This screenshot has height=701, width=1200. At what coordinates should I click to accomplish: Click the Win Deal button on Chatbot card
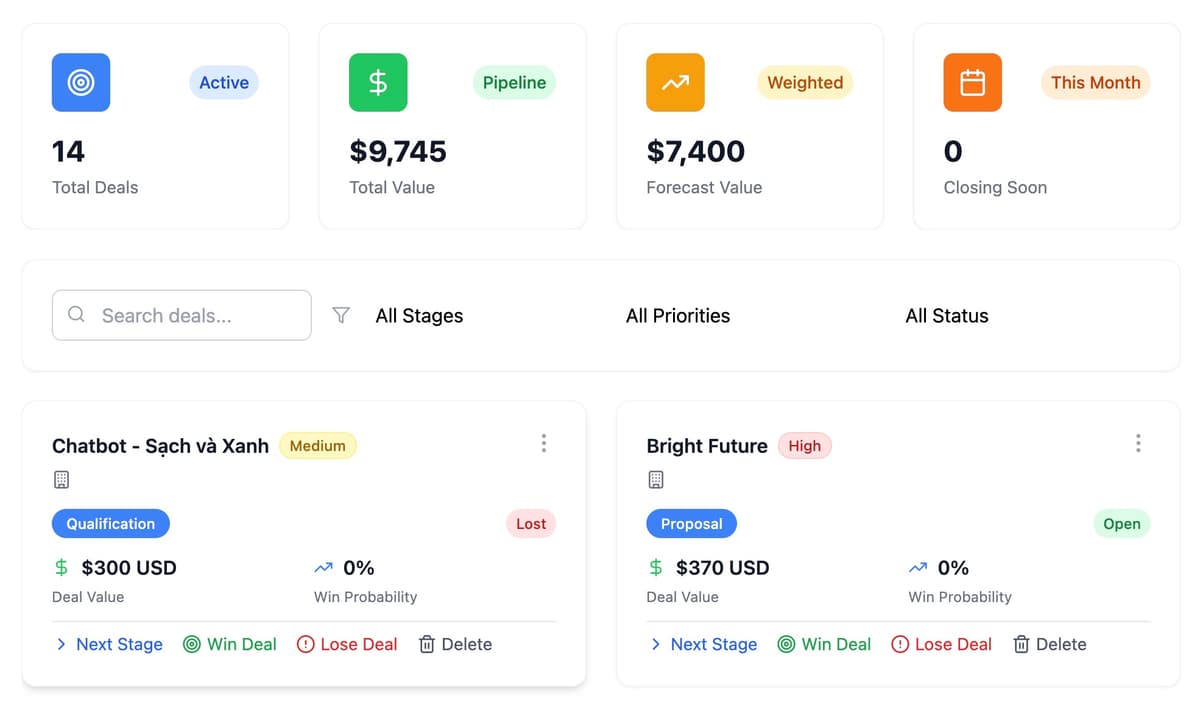tap(230, 644)
